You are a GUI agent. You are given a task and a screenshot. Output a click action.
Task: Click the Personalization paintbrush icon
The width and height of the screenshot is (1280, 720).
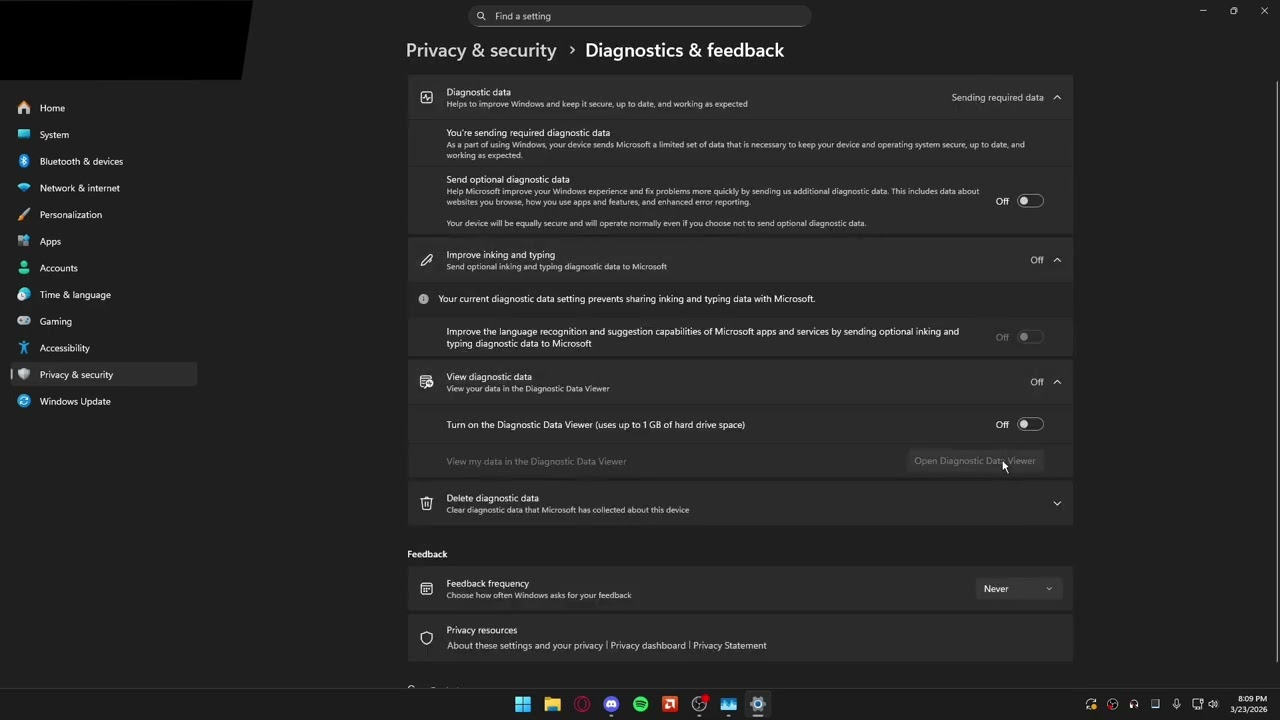coord(24,215)
